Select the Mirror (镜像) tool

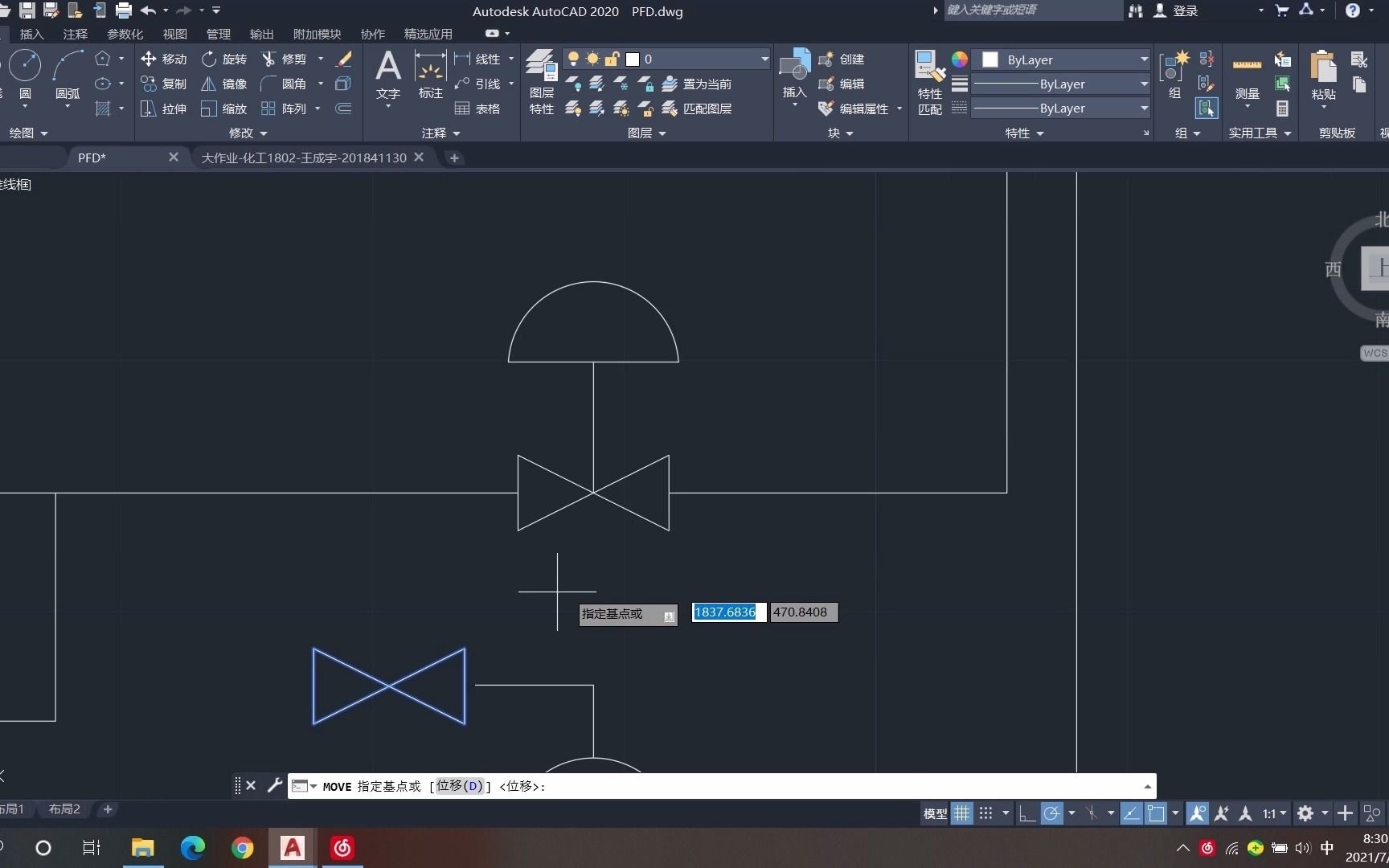click(224, 84)
